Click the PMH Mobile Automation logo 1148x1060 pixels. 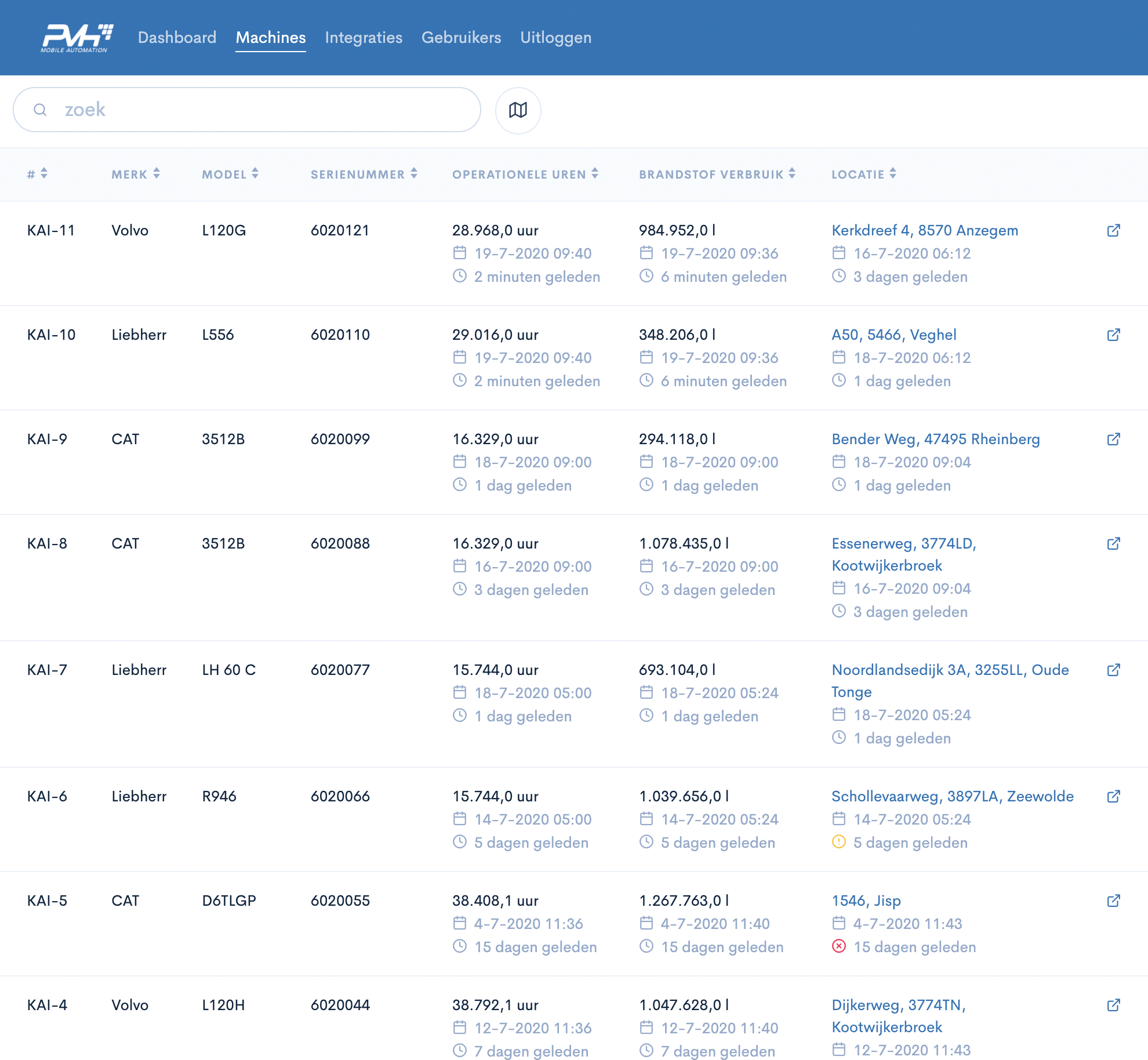pos(77,38)
